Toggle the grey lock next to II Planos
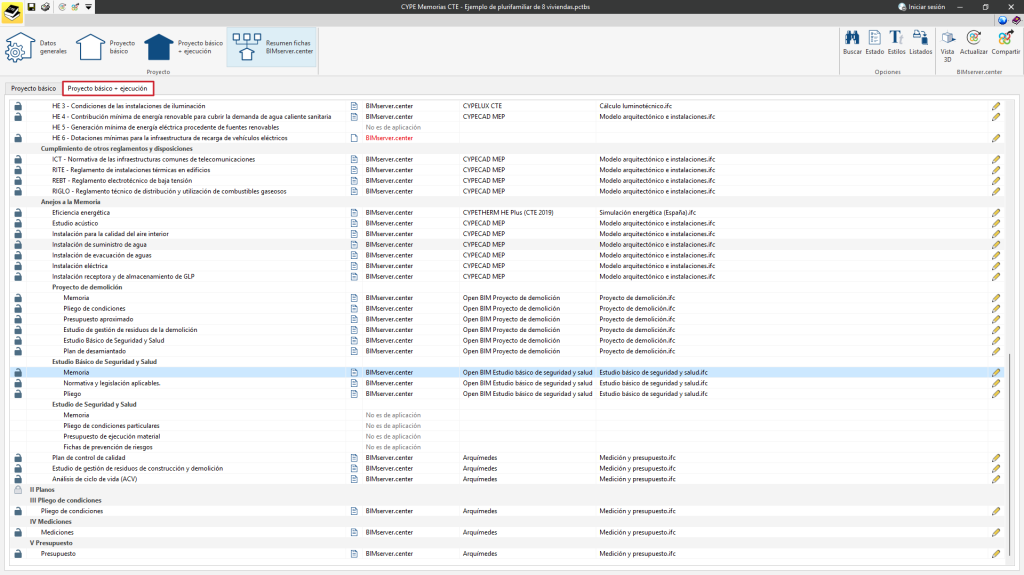 pos(18,489)
